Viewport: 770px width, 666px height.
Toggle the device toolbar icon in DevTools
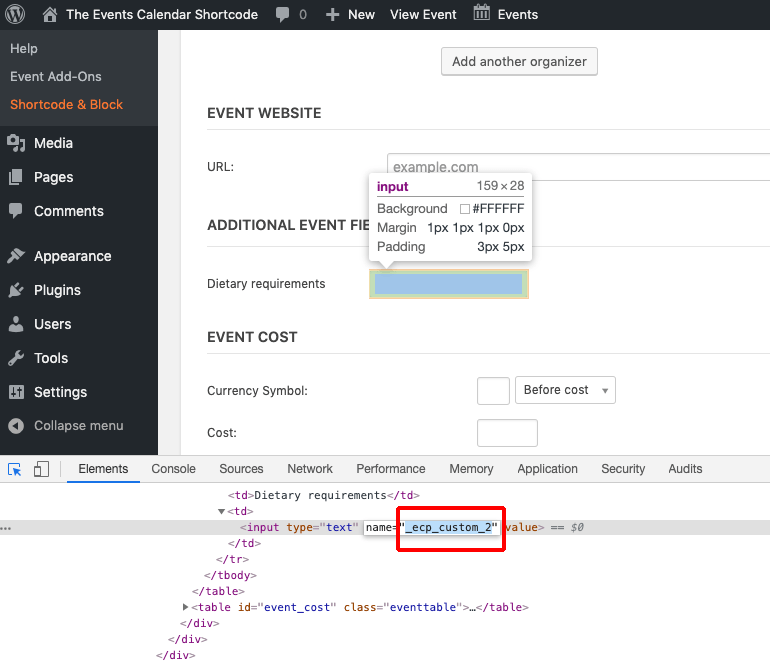41,469
